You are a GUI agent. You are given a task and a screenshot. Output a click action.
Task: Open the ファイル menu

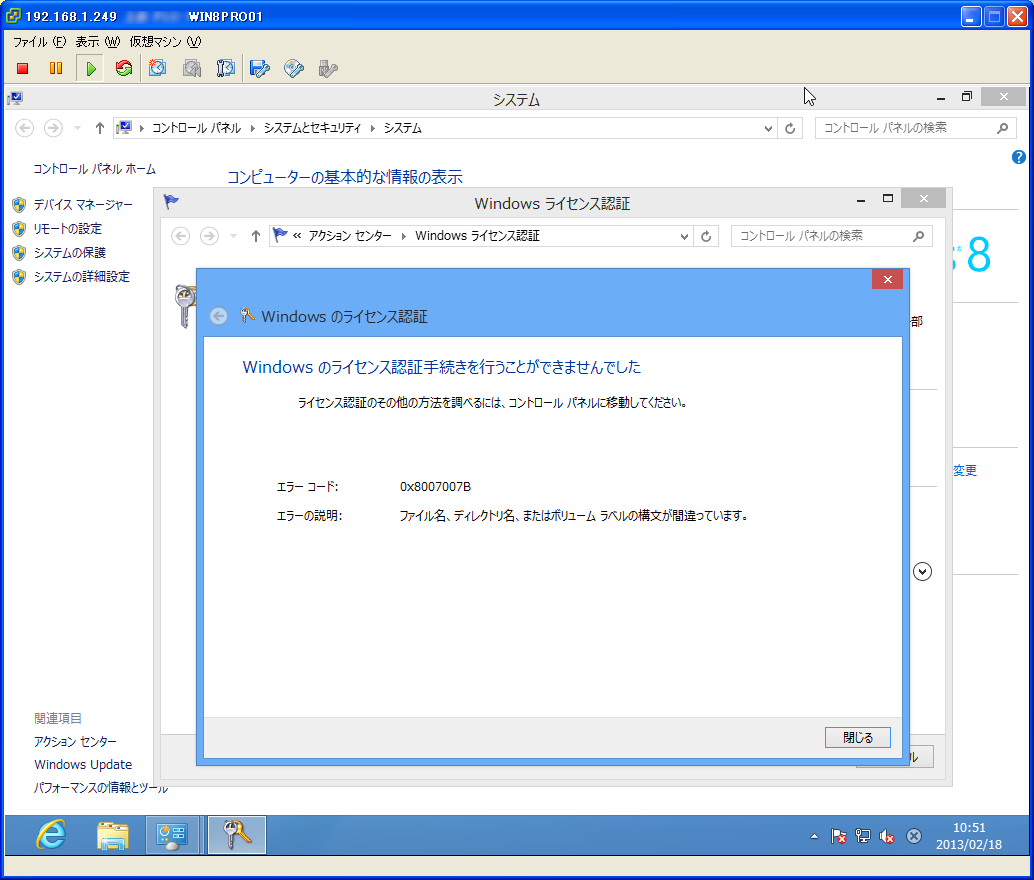(x=40, y=42)
